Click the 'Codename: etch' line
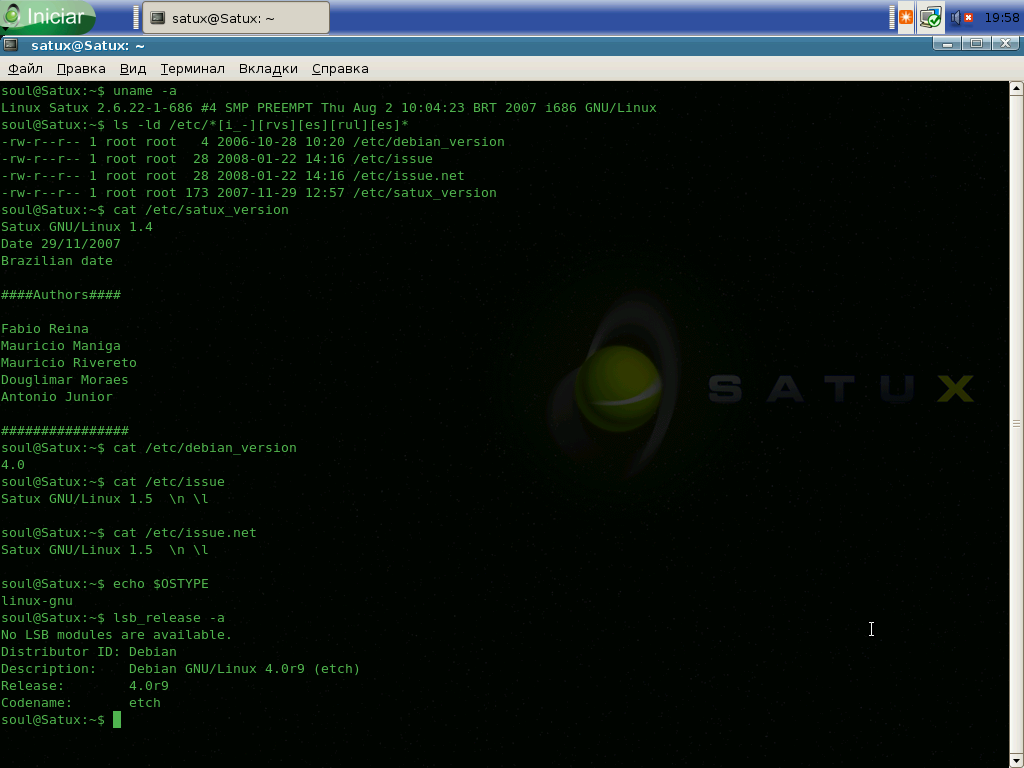The width and height of the screenshot is (1024, 768). tap(80, 702)
